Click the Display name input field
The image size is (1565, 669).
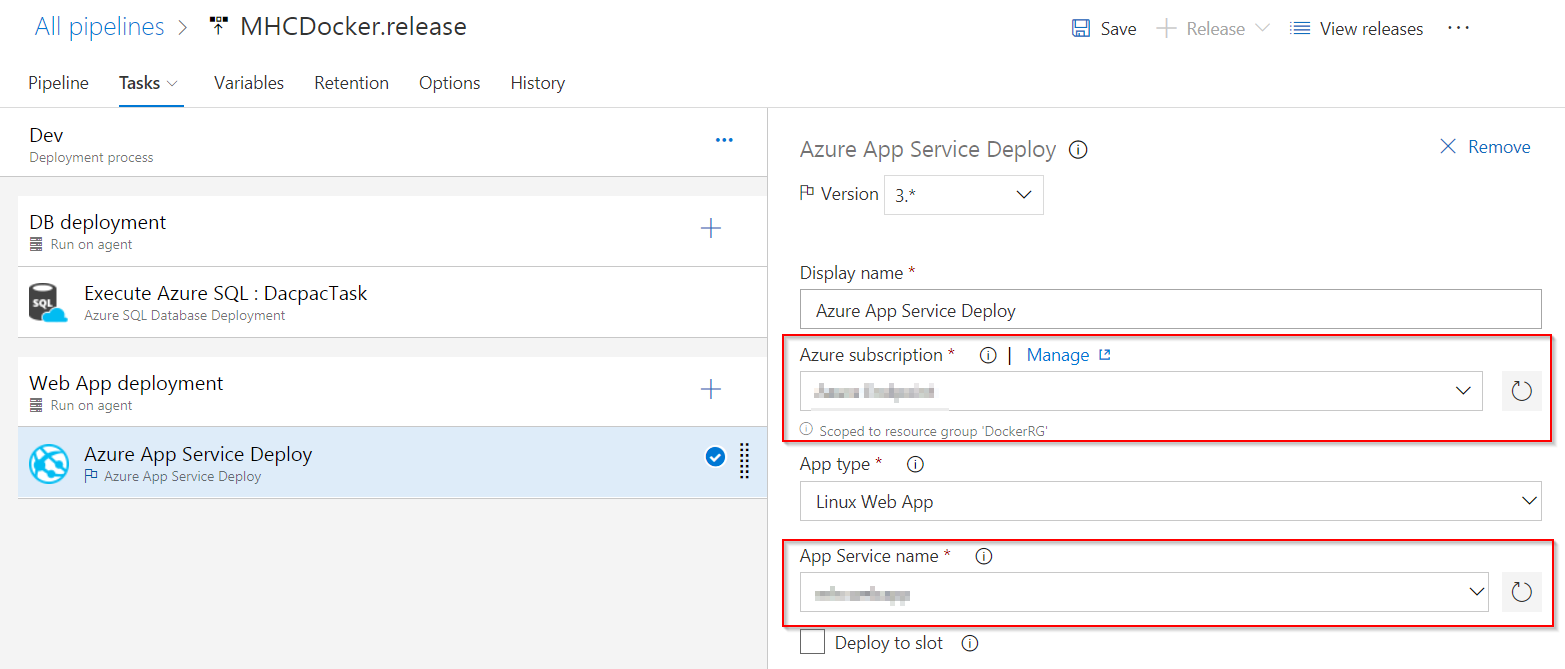tap(1171, 310)
